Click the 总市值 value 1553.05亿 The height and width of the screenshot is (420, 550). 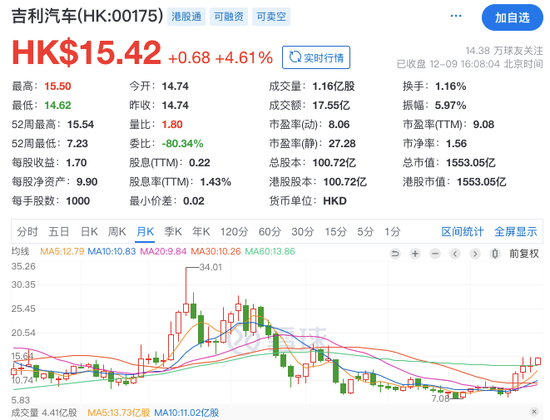click(471, 162)
